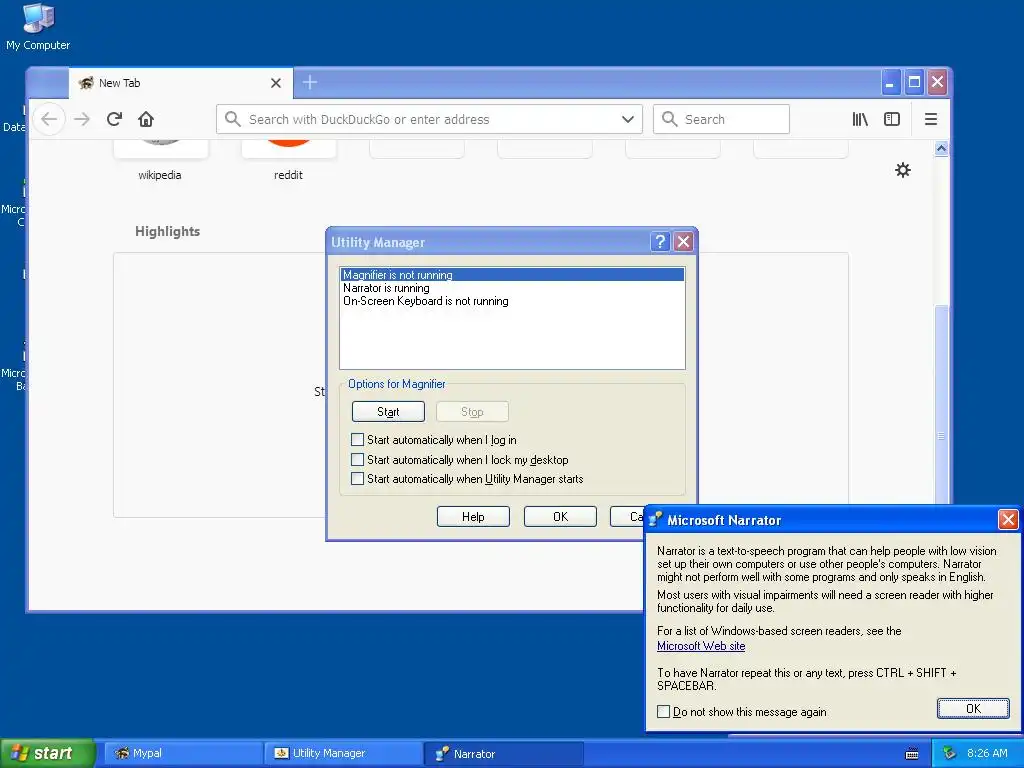1024x768 pixels.
Task: Tick Start automatically when Utility Manager starts
Action: pyautogui.click(x=357, y=479)
